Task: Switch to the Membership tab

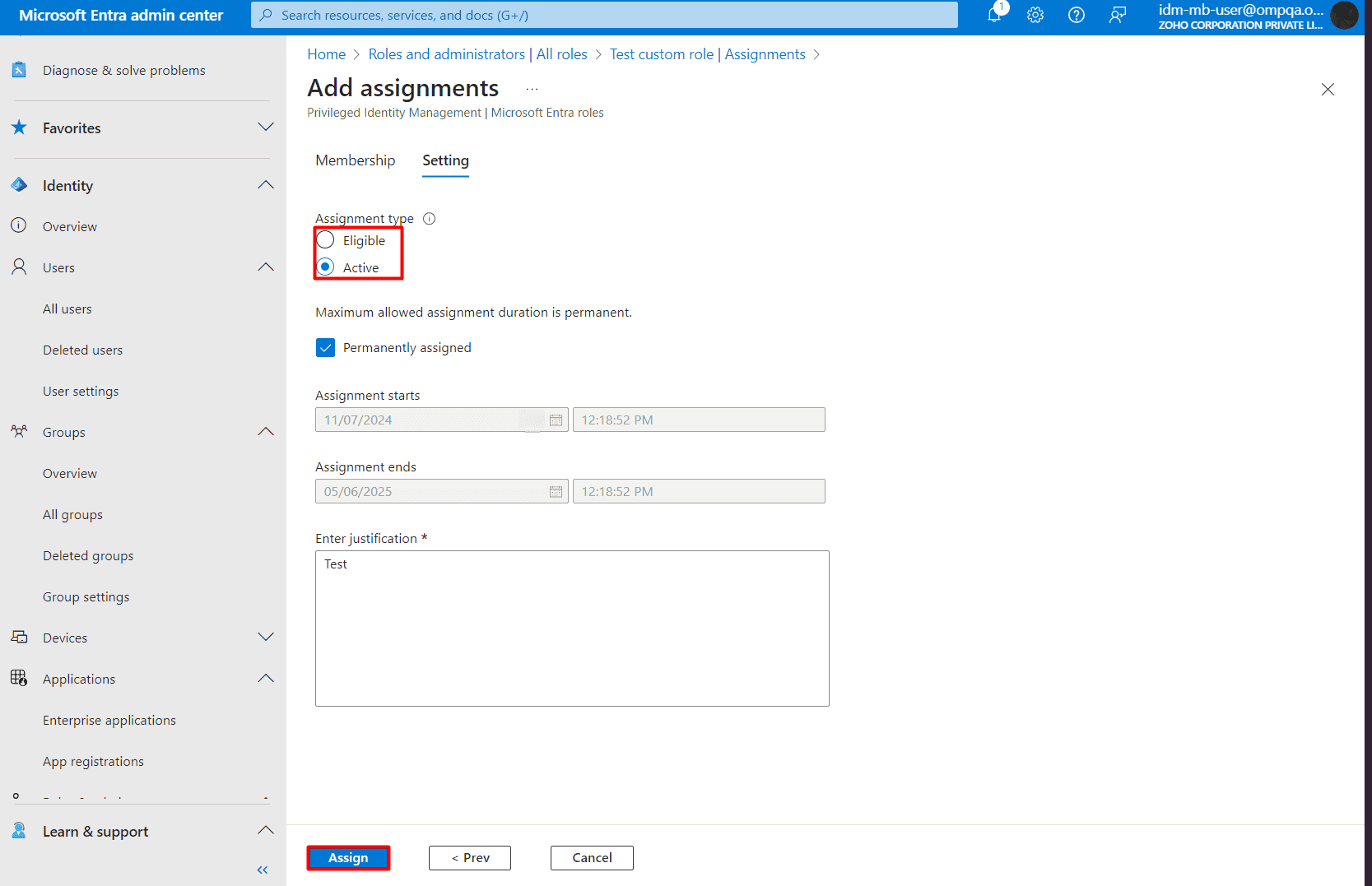Action: [x=355, y=160]
